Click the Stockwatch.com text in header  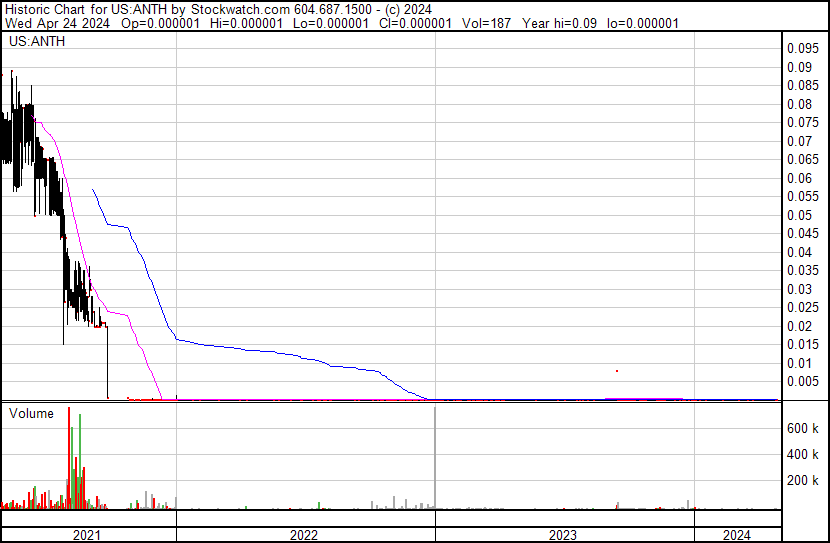[234, 8]
